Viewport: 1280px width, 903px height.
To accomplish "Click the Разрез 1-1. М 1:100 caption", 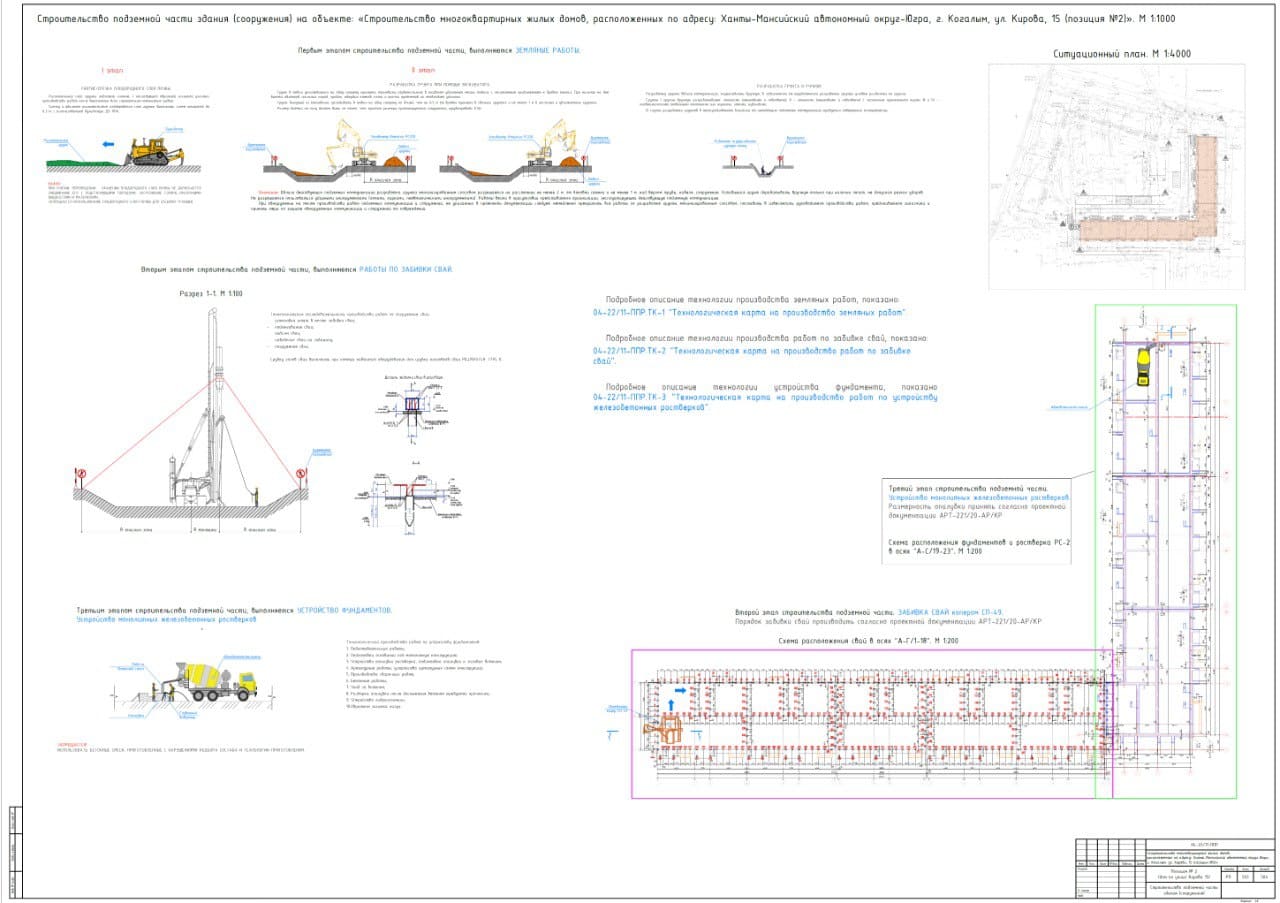I will click(x=211, y=294).
